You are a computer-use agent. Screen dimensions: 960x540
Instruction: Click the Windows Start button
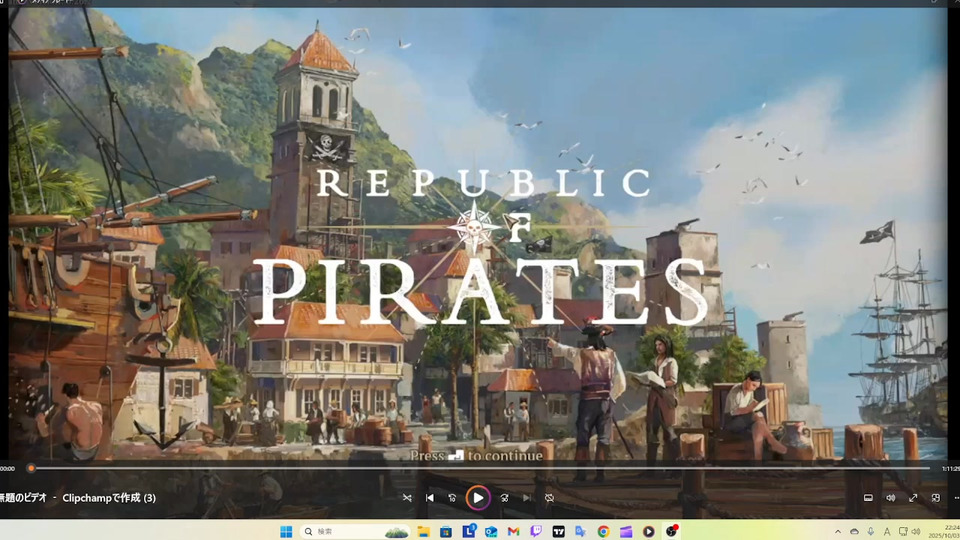[286, 531]
